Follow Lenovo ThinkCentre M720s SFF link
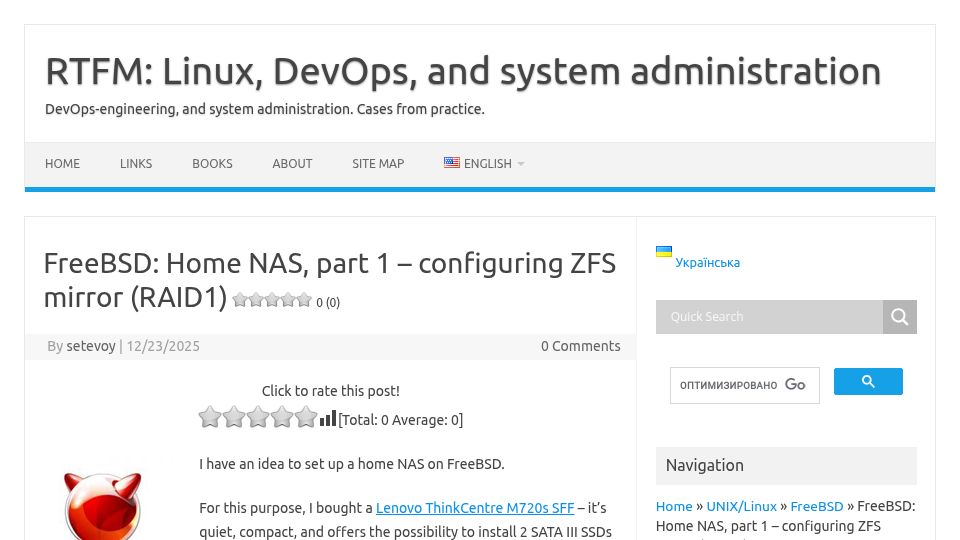Screen dimensions: 960x540 pos(475,508)
